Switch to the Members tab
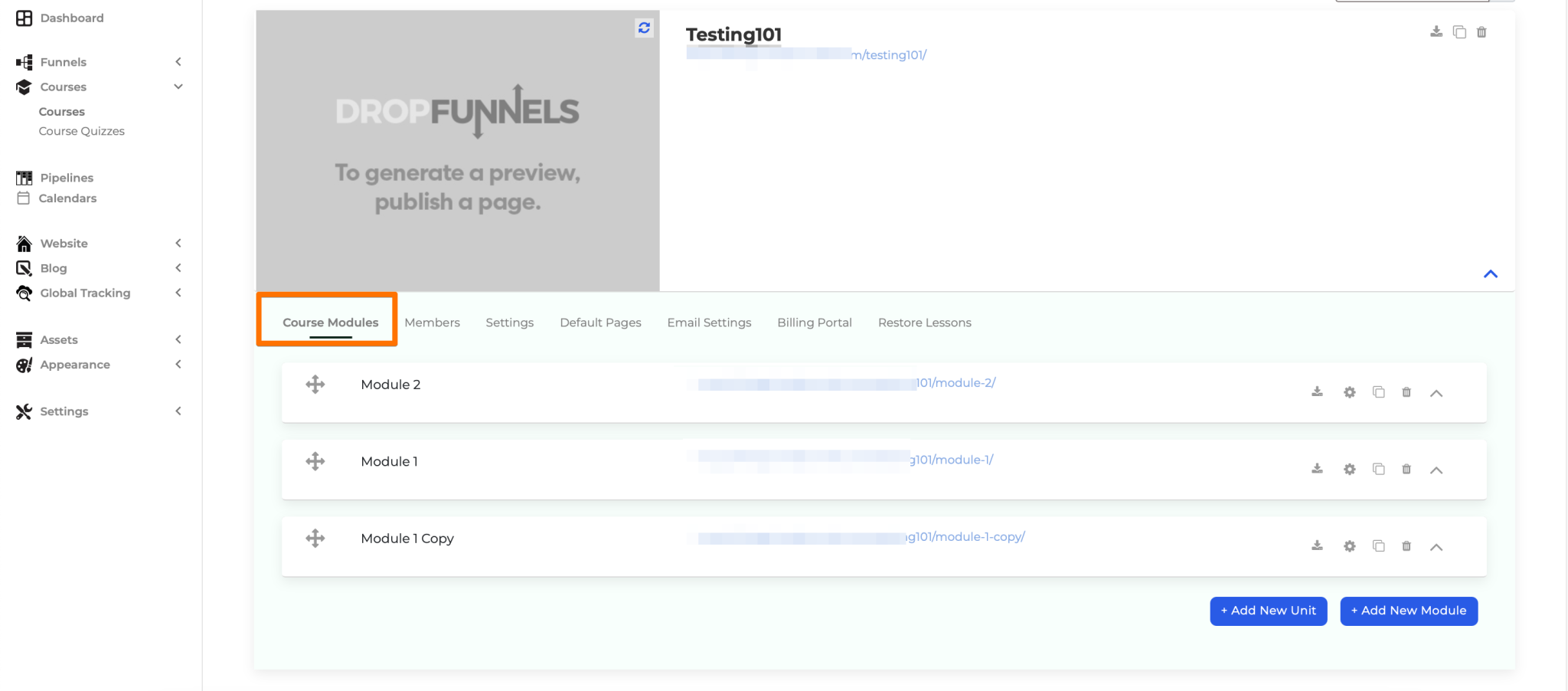This screenshot has height=691, width=1568. tap(432, 322)
